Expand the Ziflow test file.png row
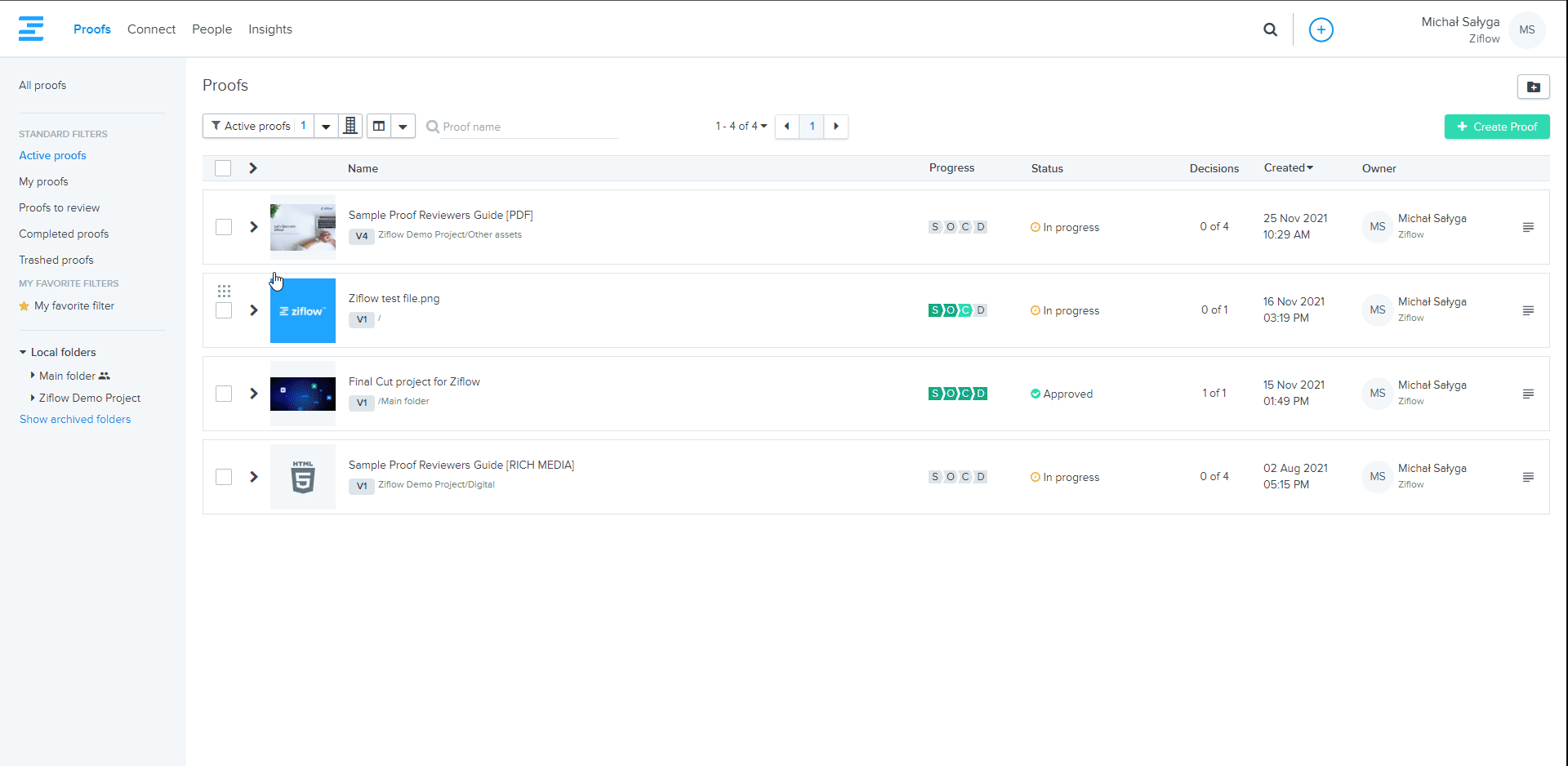This screenshot has width=1568, height=766. coord(254,310)
